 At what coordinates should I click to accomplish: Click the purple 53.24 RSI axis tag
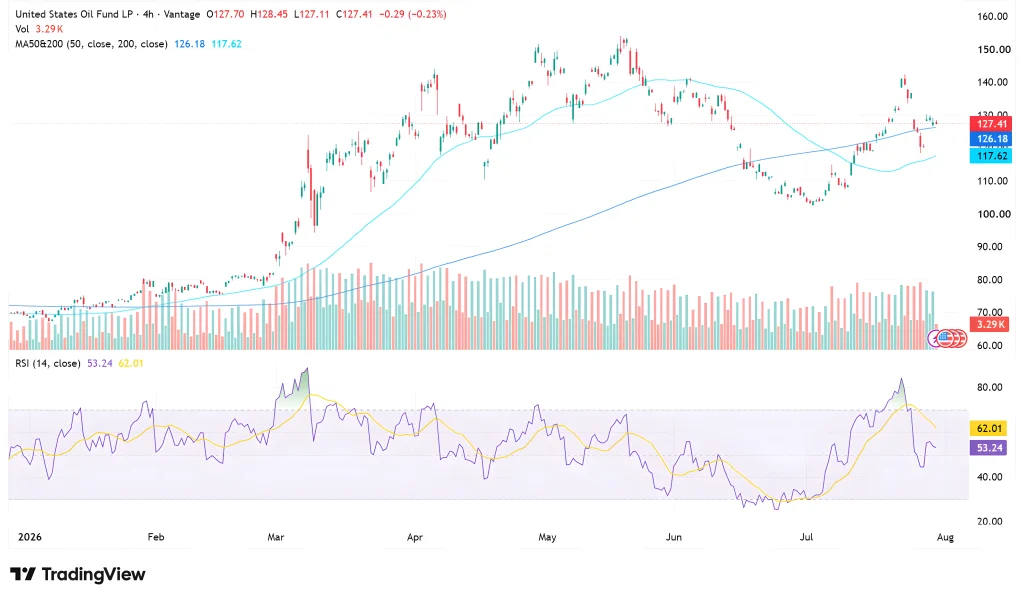(989, 447)
